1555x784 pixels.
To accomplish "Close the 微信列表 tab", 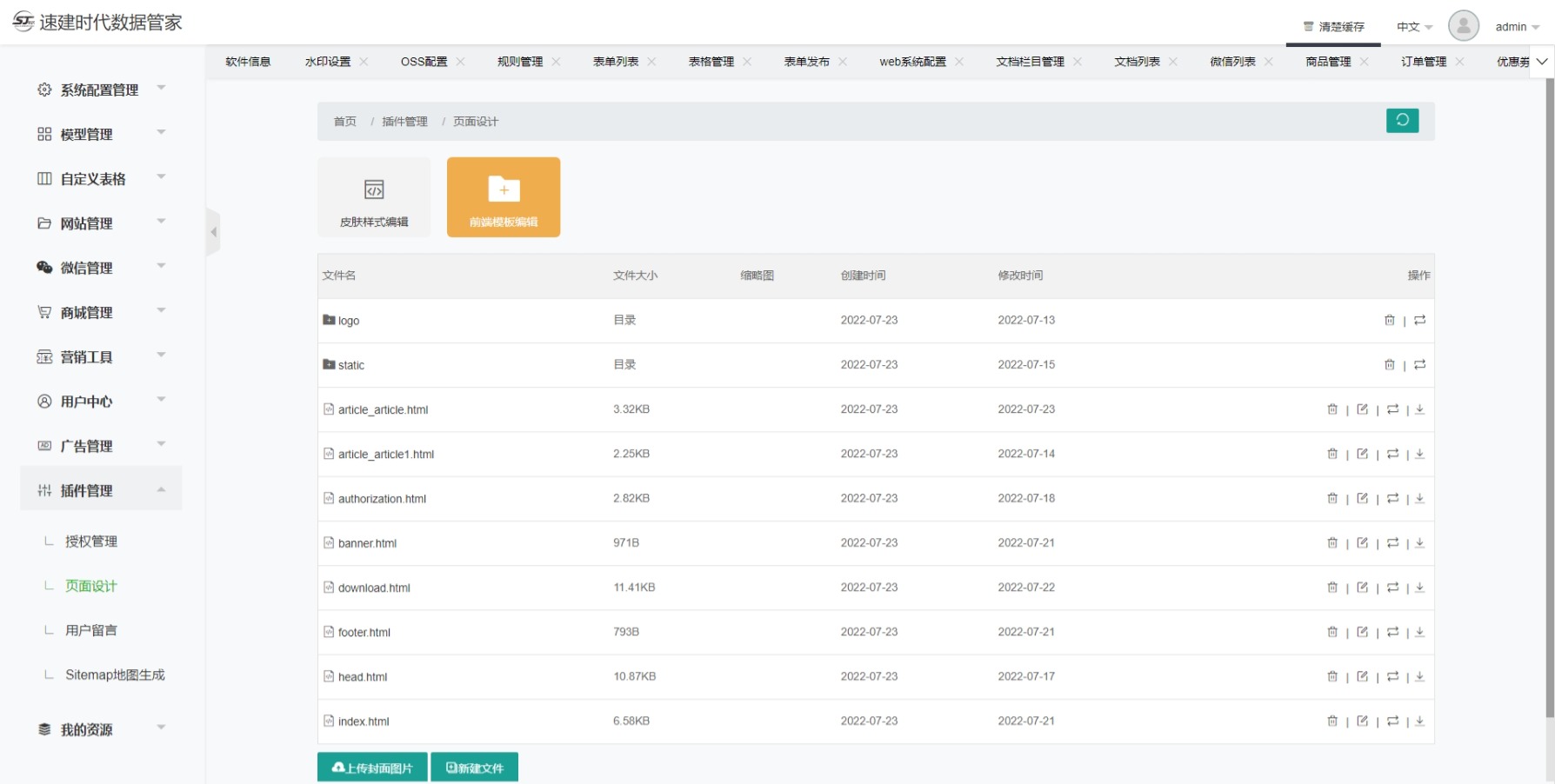I will coord(1269,62).
